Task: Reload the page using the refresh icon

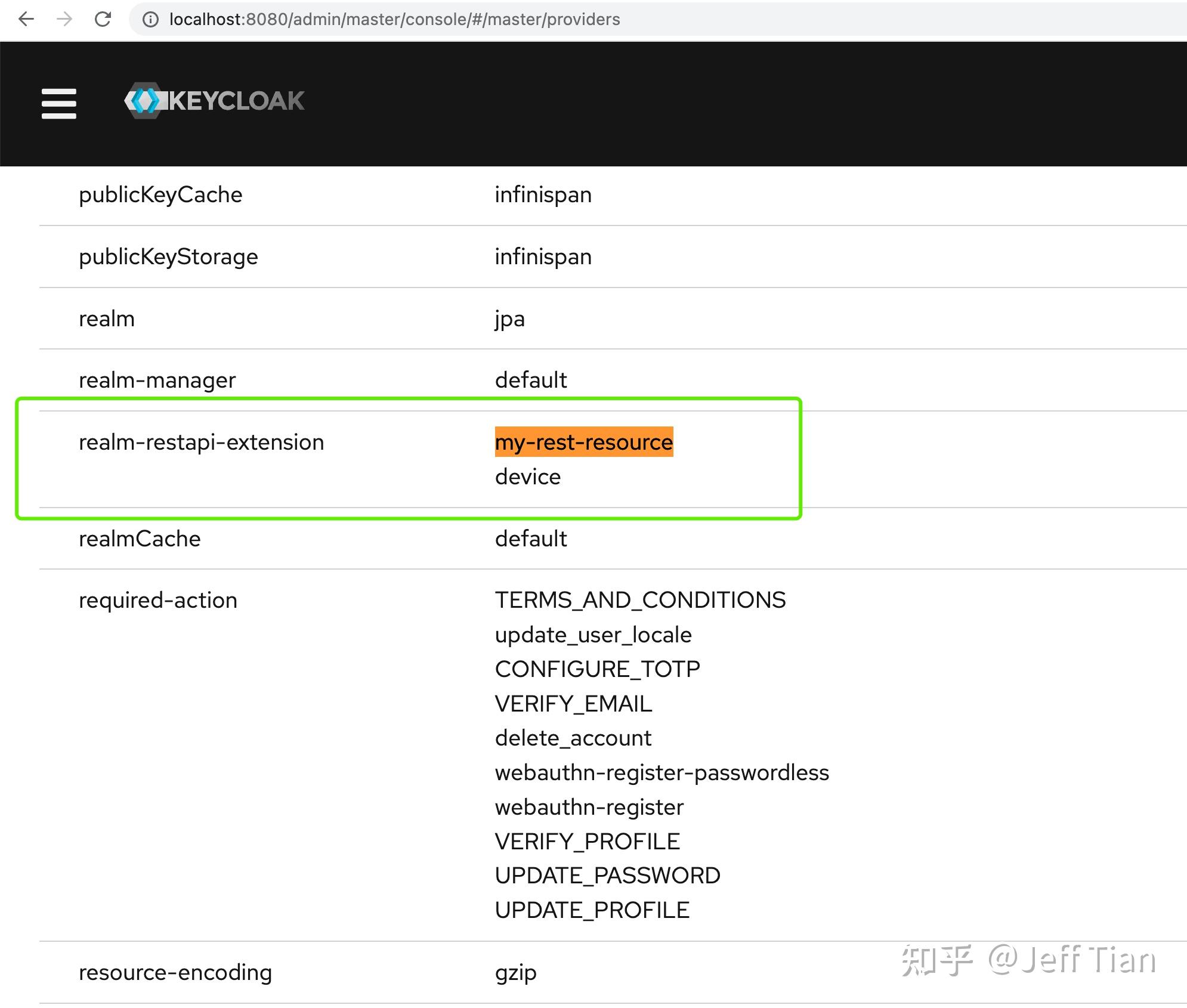Action: point(103,19)
